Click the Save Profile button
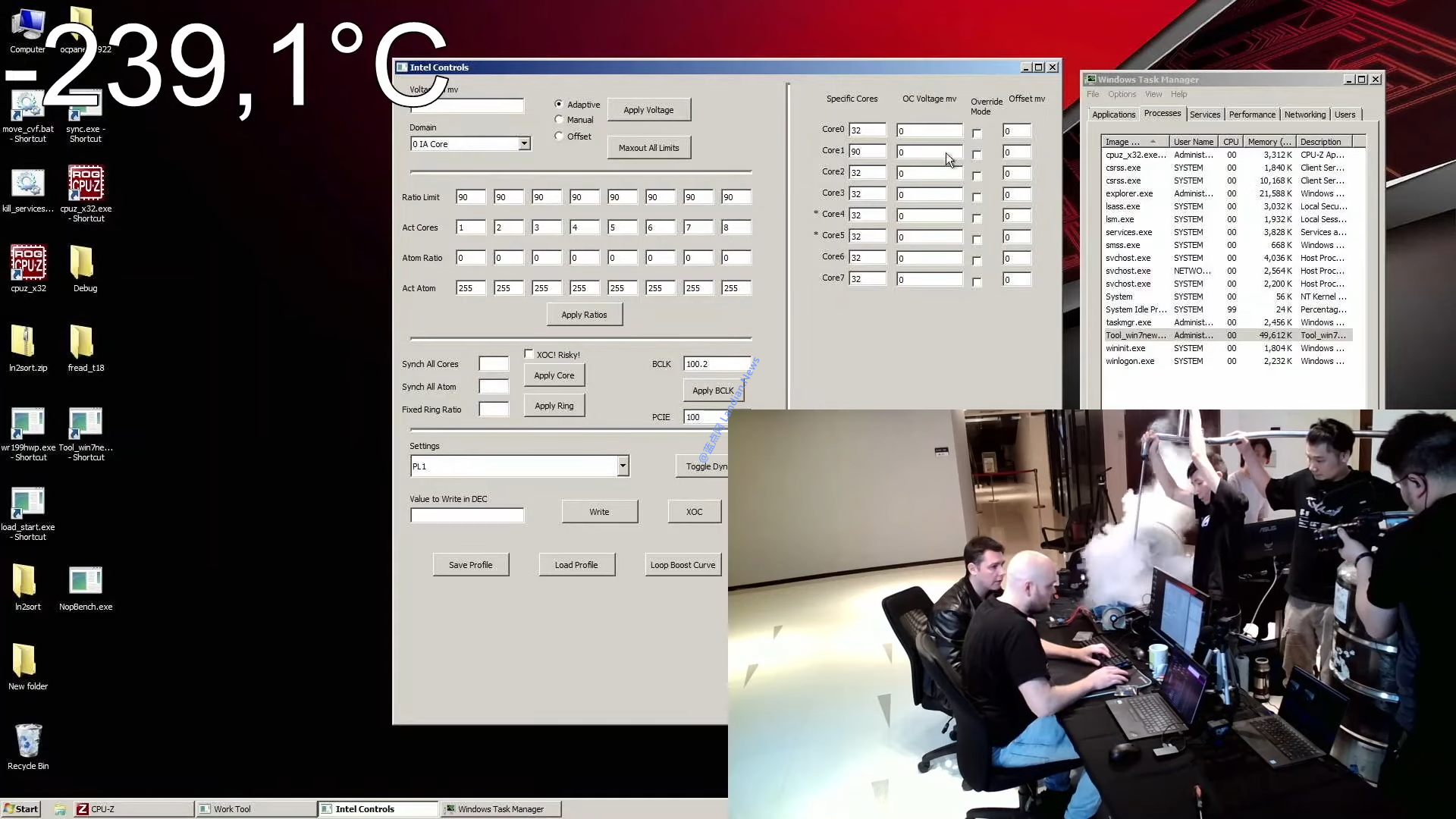Viewport: 1456px width, 819px height. point(470,565)
